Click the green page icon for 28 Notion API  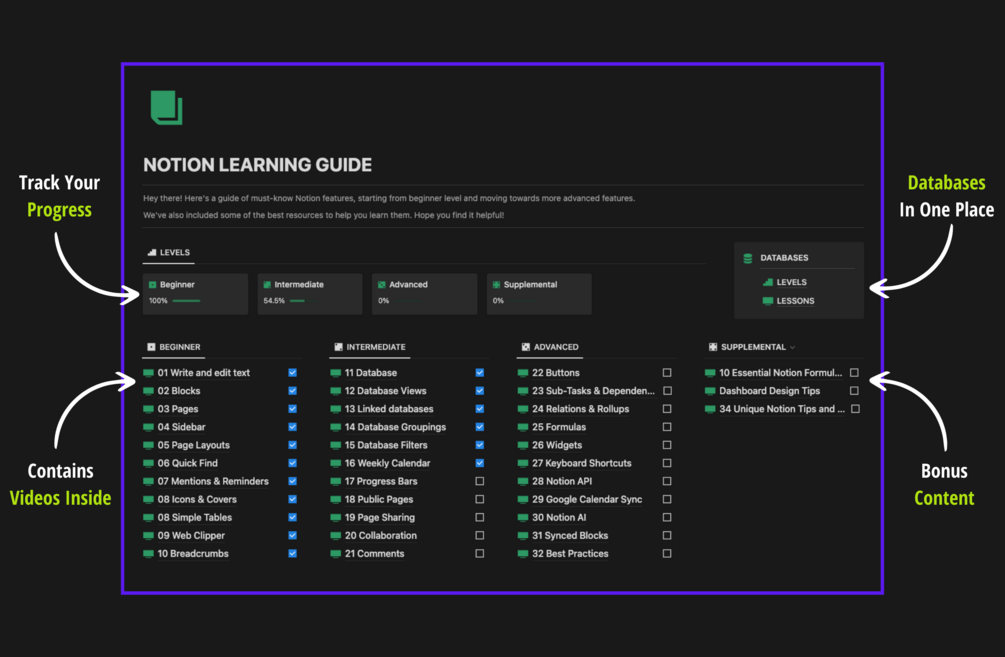click(522, 481)
